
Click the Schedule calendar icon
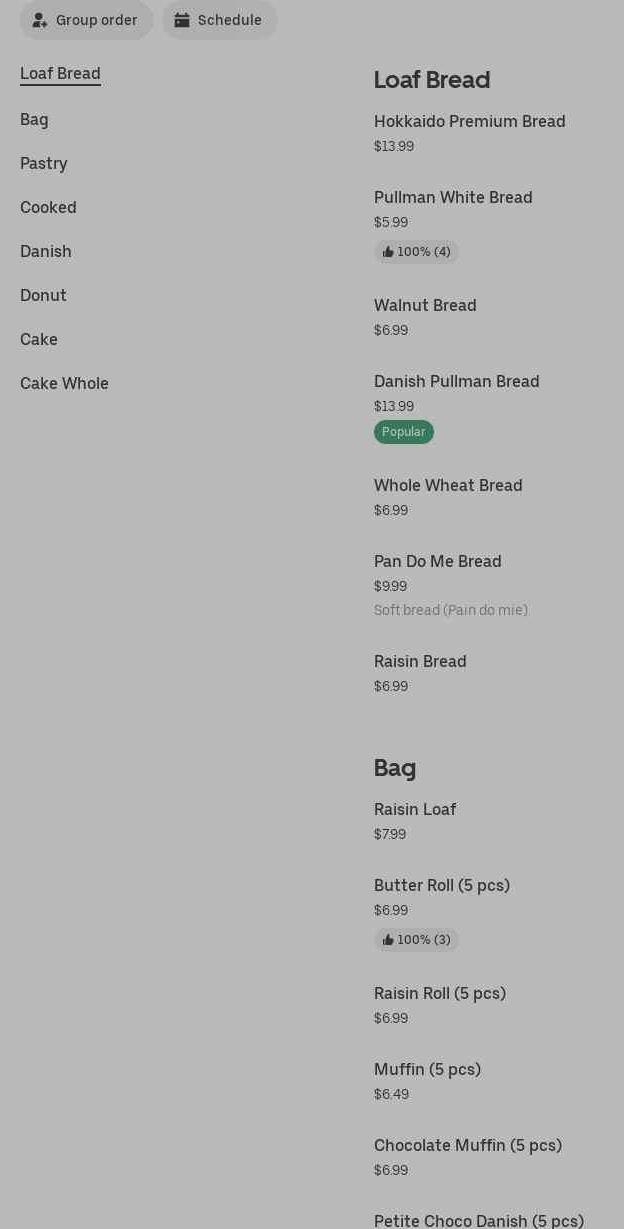[x=182, y=20]
